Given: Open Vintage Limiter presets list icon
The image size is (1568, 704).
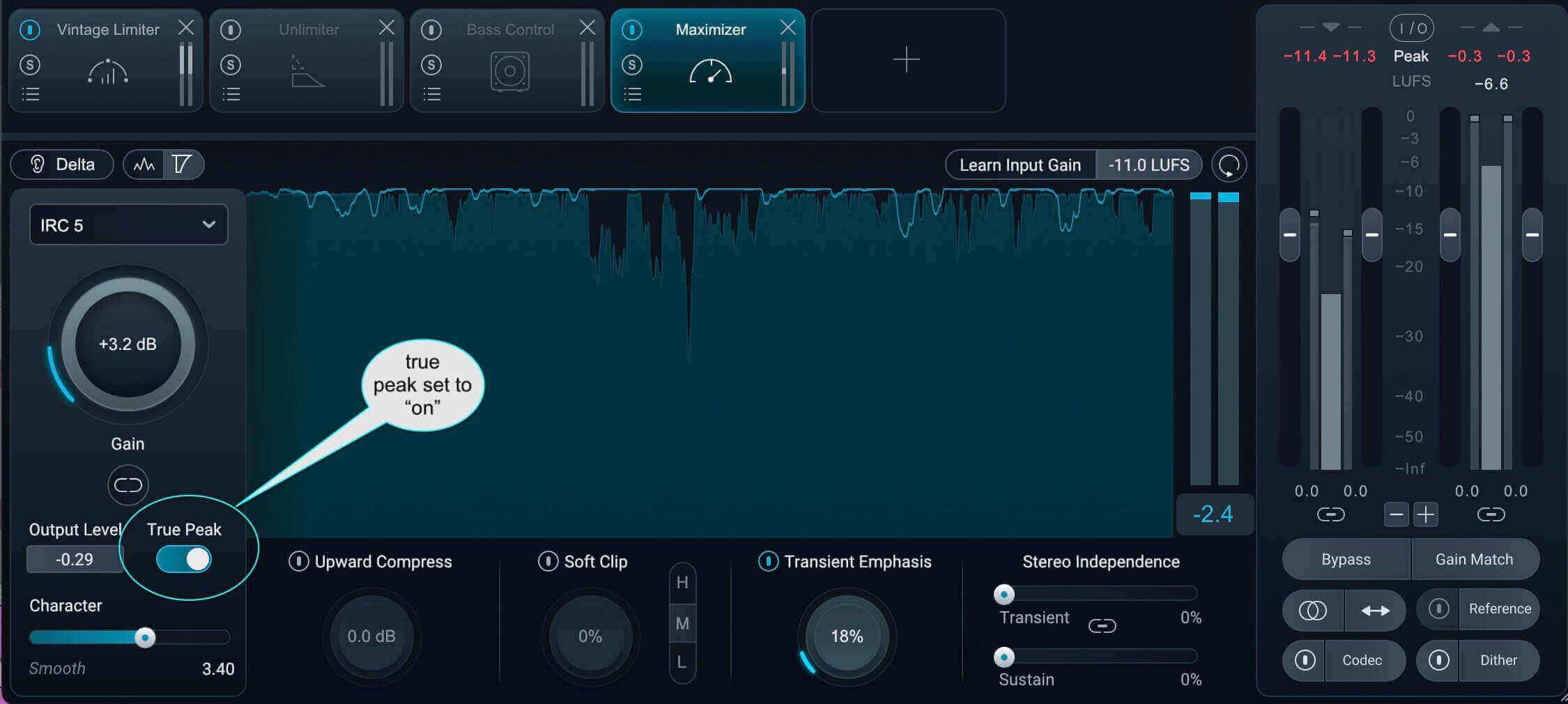Looking at the screenshot, I should 30,94.
